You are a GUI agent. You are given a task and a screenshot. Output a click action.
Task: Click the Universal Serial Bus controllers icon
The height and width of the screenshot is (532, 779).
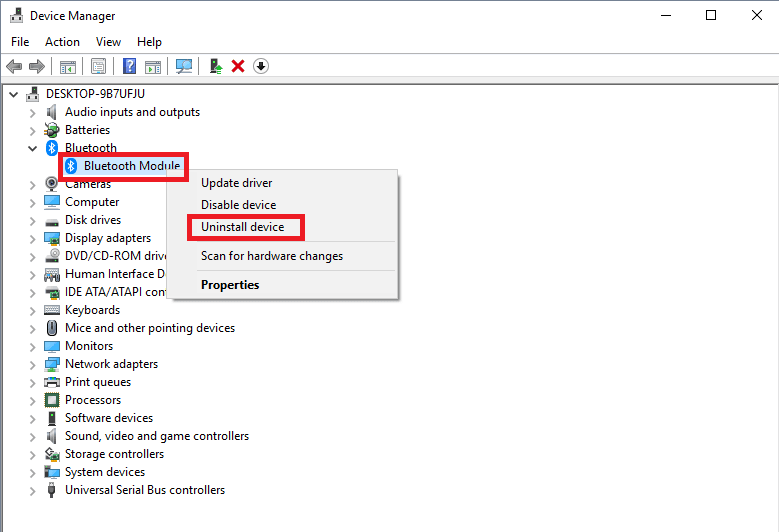coord(51,490)
